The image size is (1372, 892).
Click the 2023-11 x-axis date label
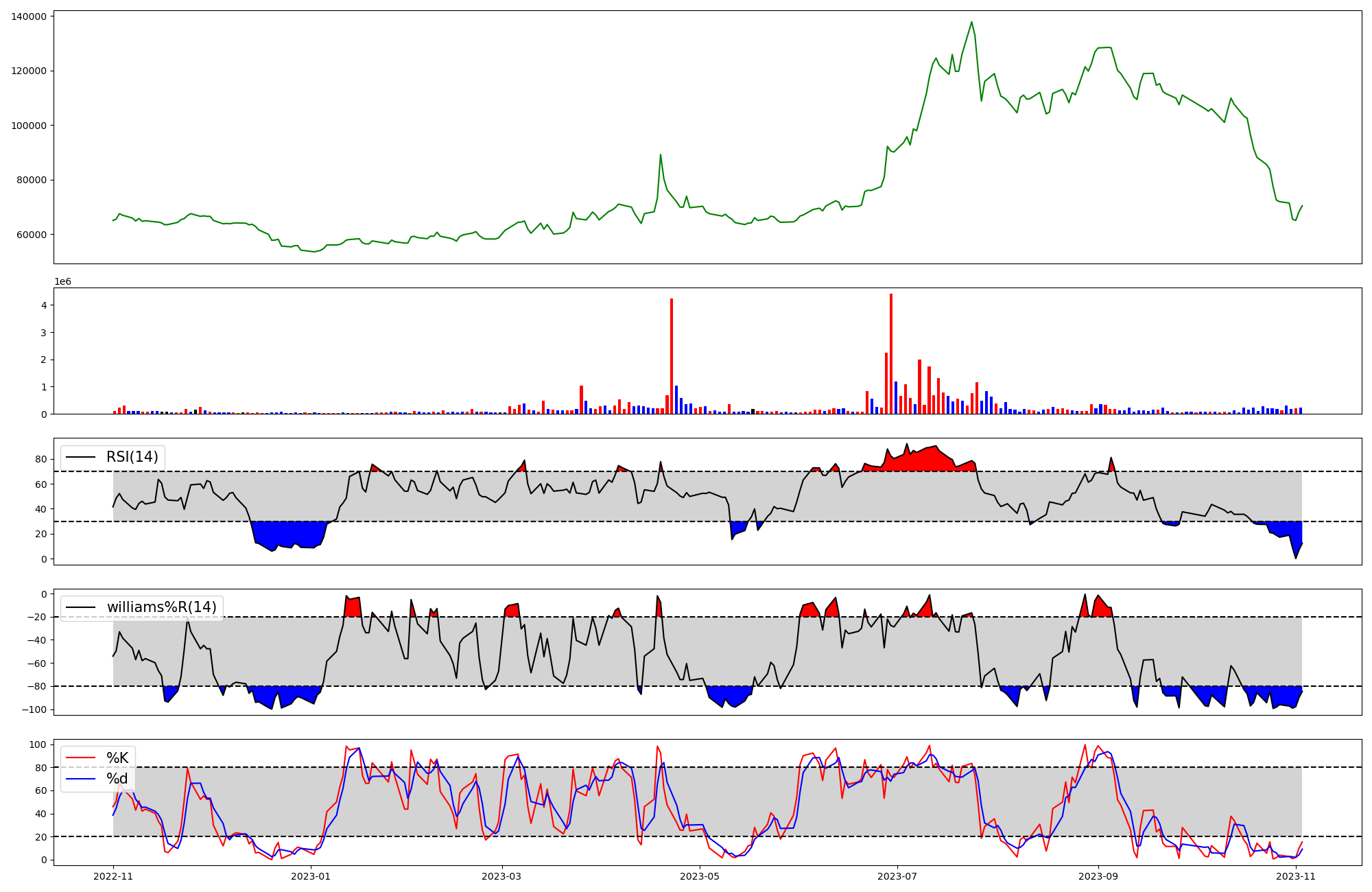click(1296, 876)
